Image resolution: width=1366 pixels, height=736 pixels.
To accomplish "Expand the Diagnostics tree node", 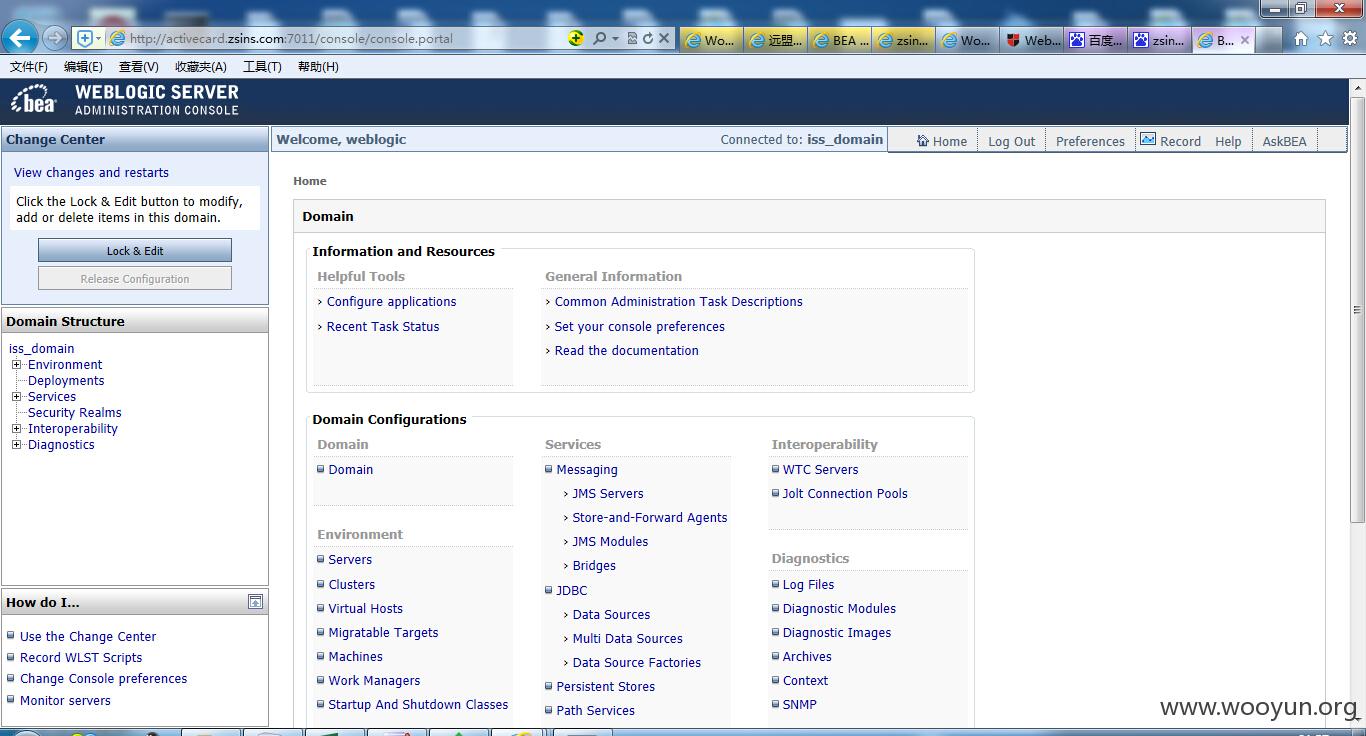I will pyautogui.click(x=16, y=445).
